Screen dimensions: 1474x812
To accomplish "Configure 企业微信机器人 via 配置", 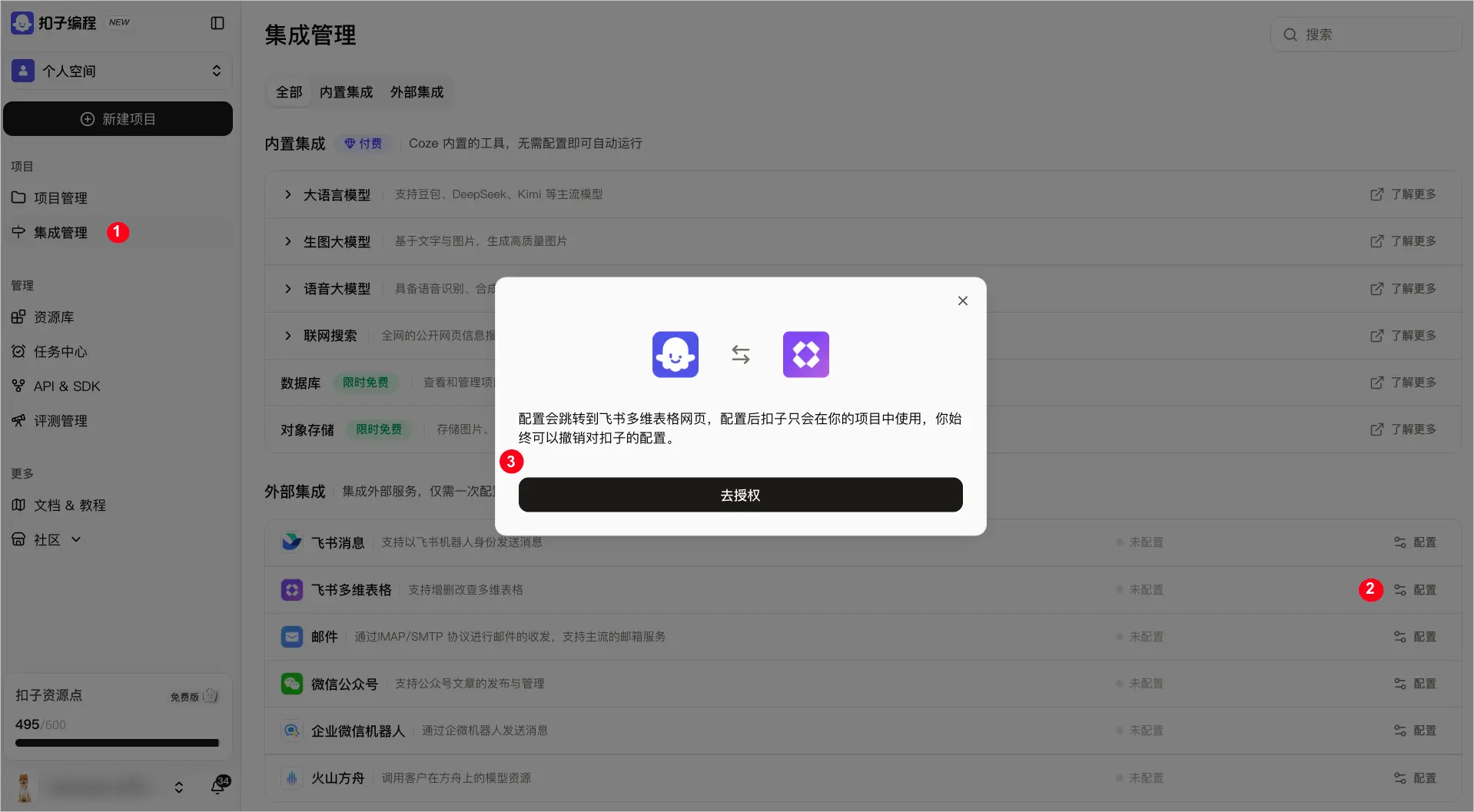I will (x=1415, y=731).
